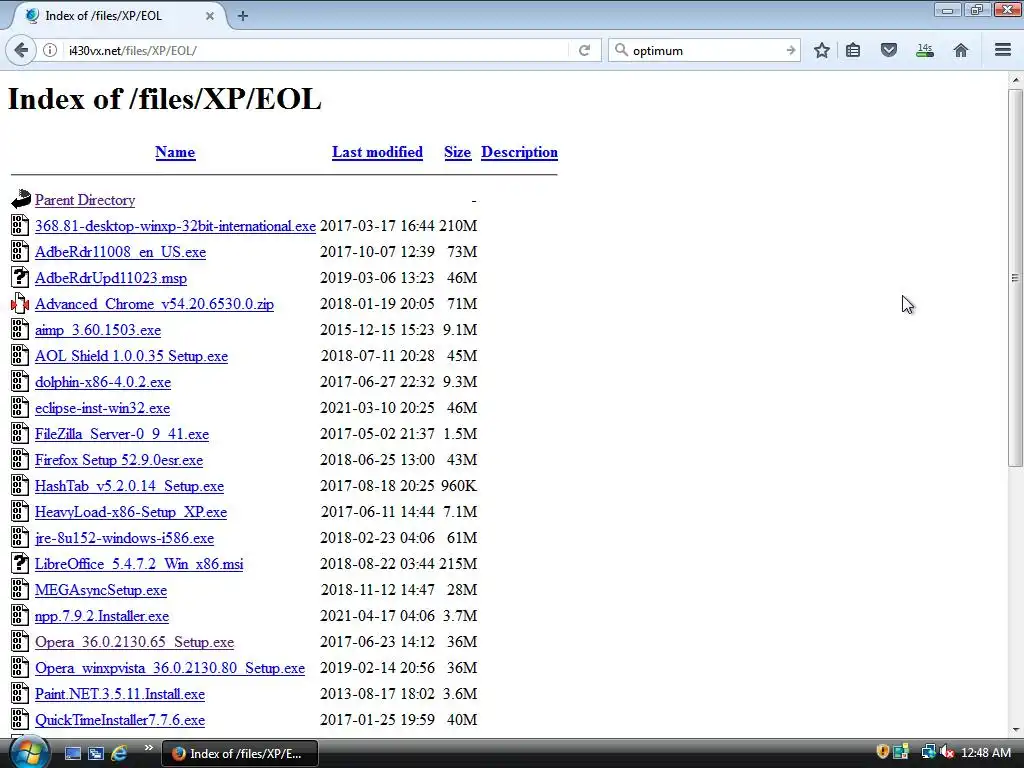Reload the page with the refresh icon

pos(584,50)
